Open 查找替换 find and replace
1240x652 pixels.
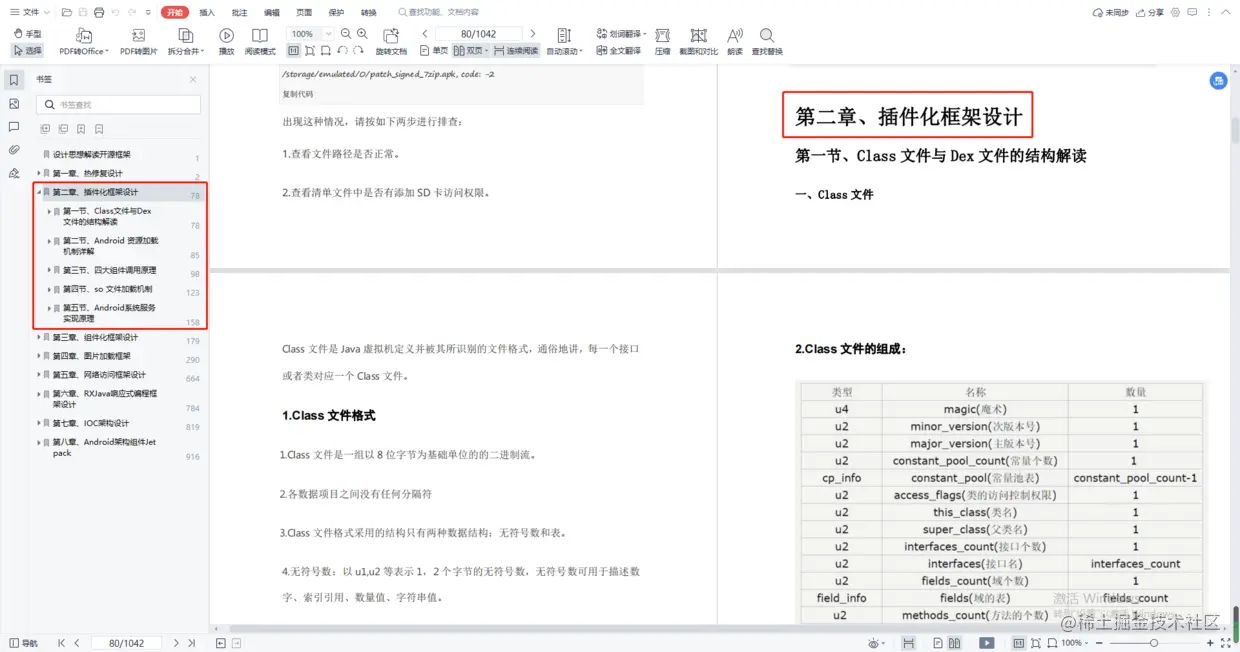click(767, 42)
